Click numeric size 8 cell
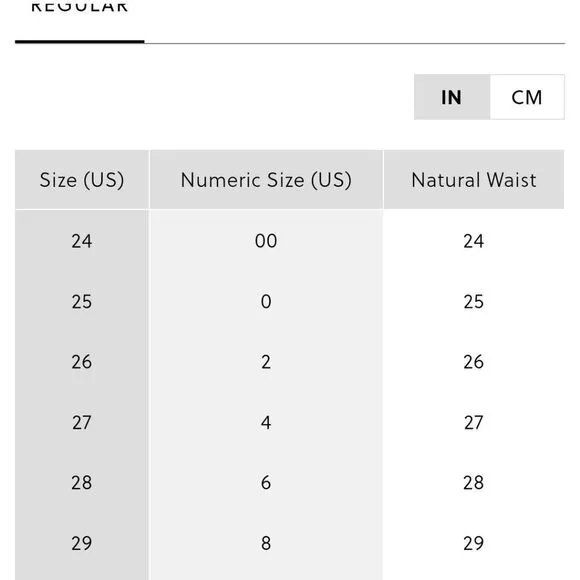 [x=266, y=543]
